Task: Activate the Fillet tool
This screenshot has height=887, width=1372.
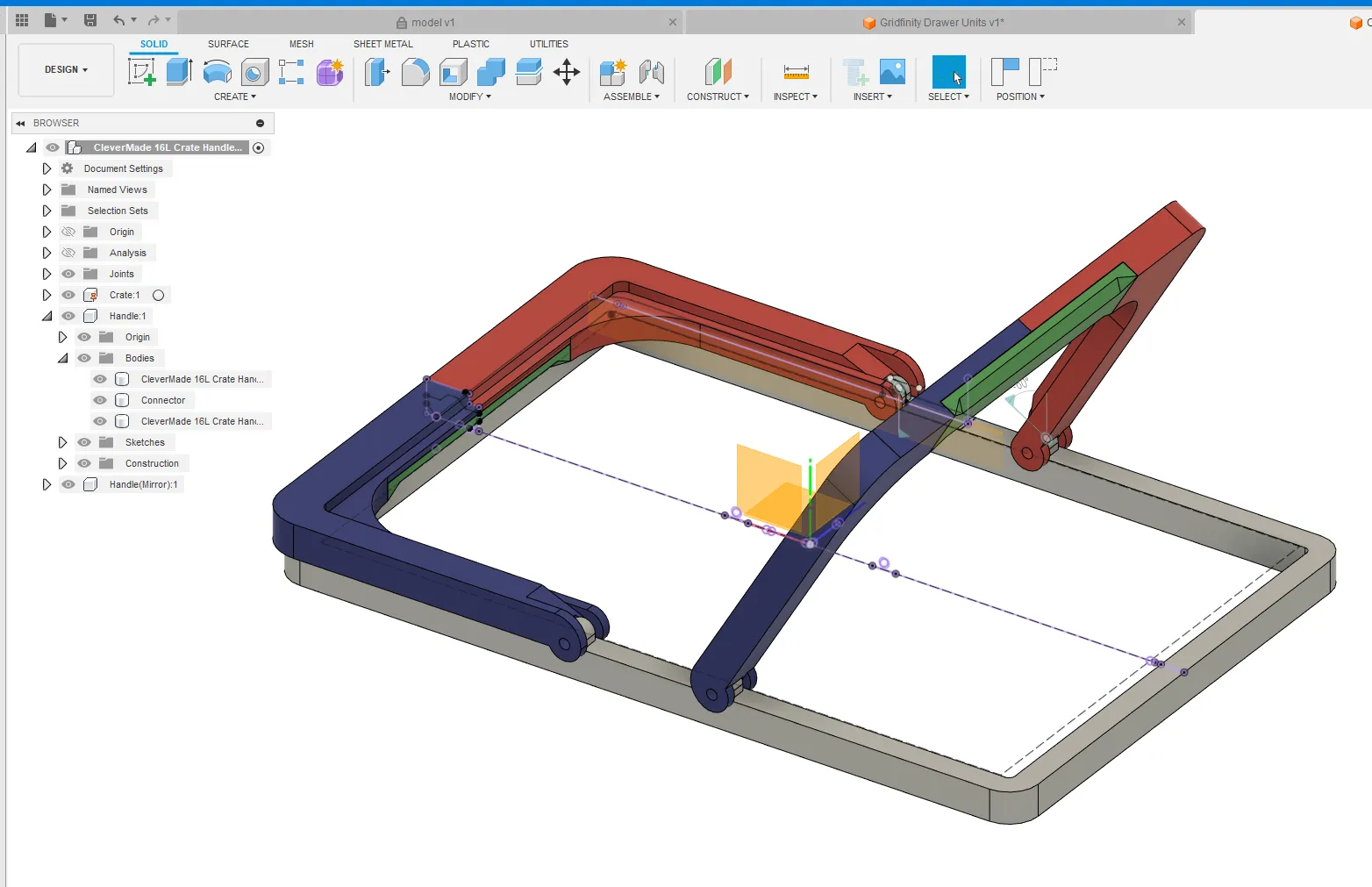Action: 415,72
